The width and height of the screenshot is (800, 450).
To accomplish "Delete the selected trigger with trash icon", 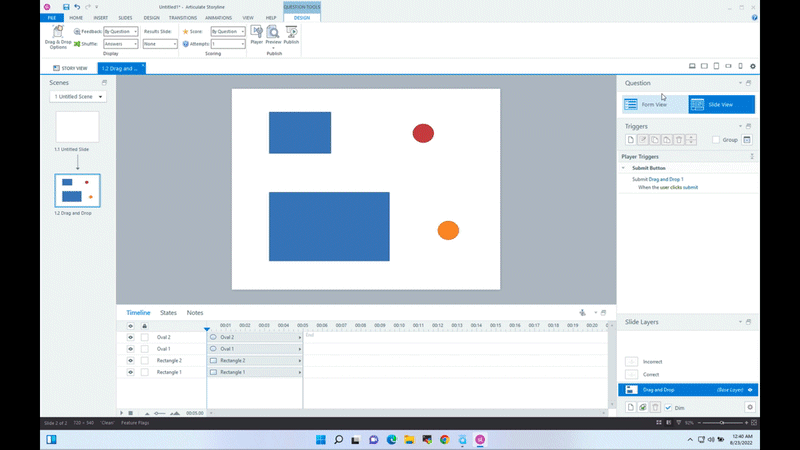I will 679,140.
